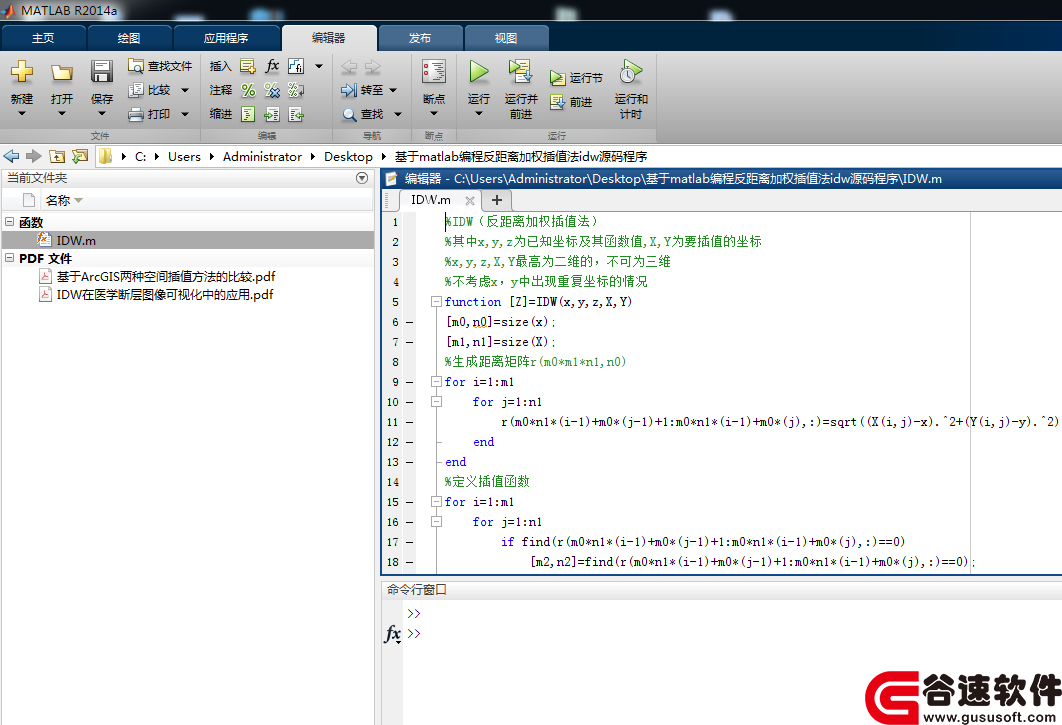
Task: Open the 断点 dropdown arrow
Action: click(x=433, y=113)
